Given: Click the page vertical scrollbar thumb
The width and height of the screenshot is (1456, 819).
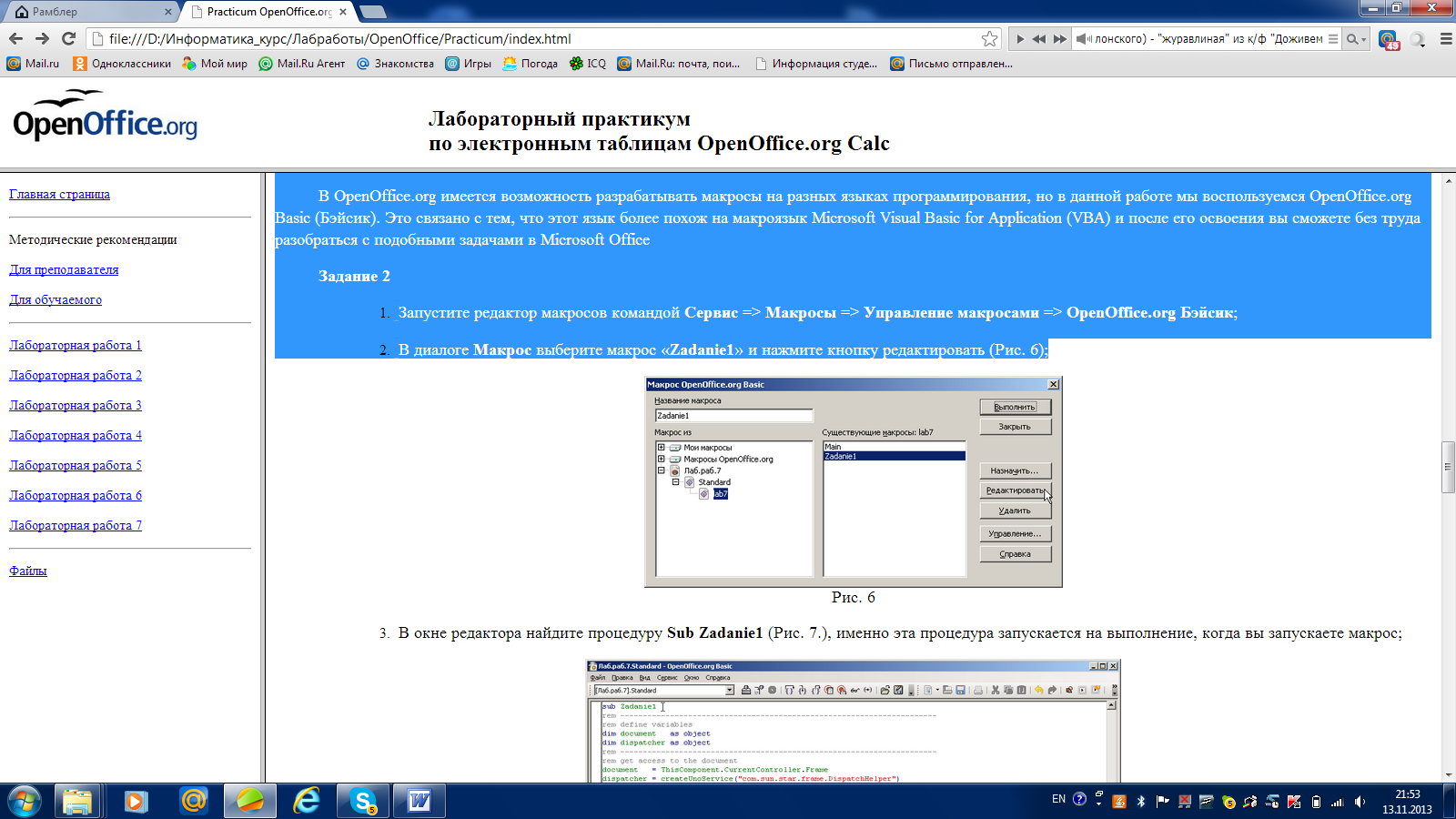Looking at the screenshot, I should pyautogui.click(x=1448, y=467).
